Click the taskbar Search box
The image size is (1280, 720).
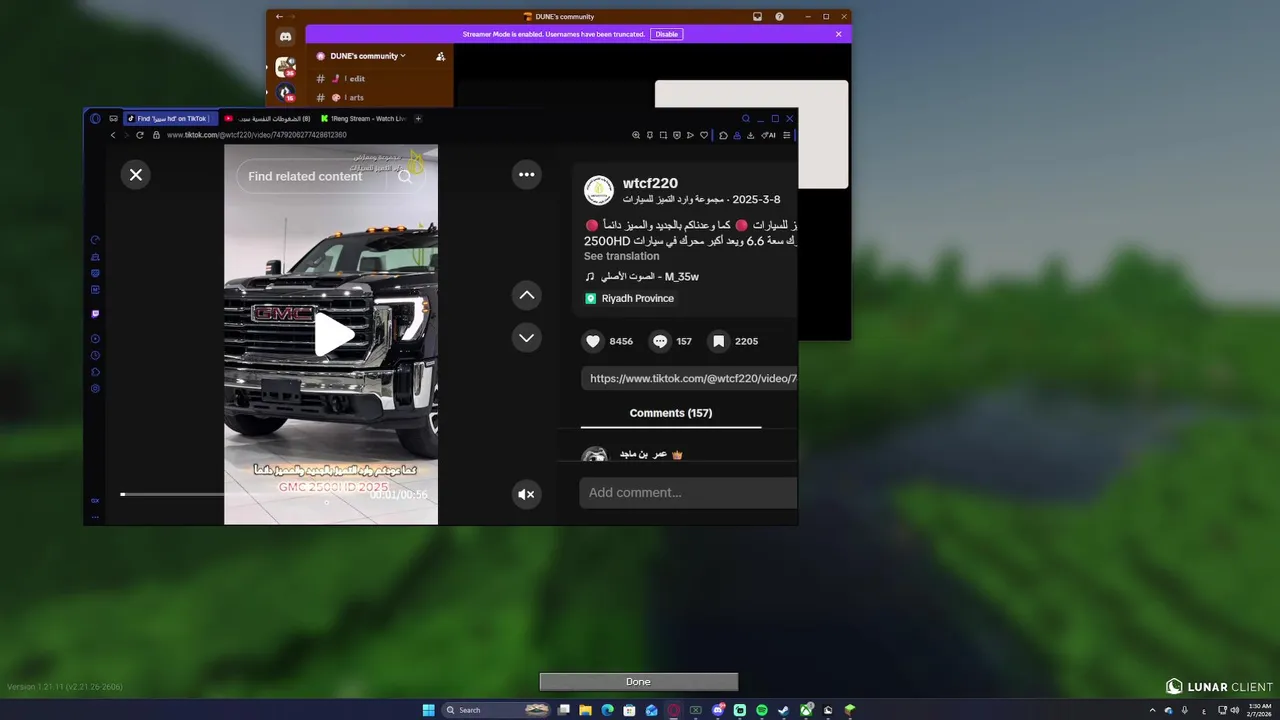[x=496, y=710]
